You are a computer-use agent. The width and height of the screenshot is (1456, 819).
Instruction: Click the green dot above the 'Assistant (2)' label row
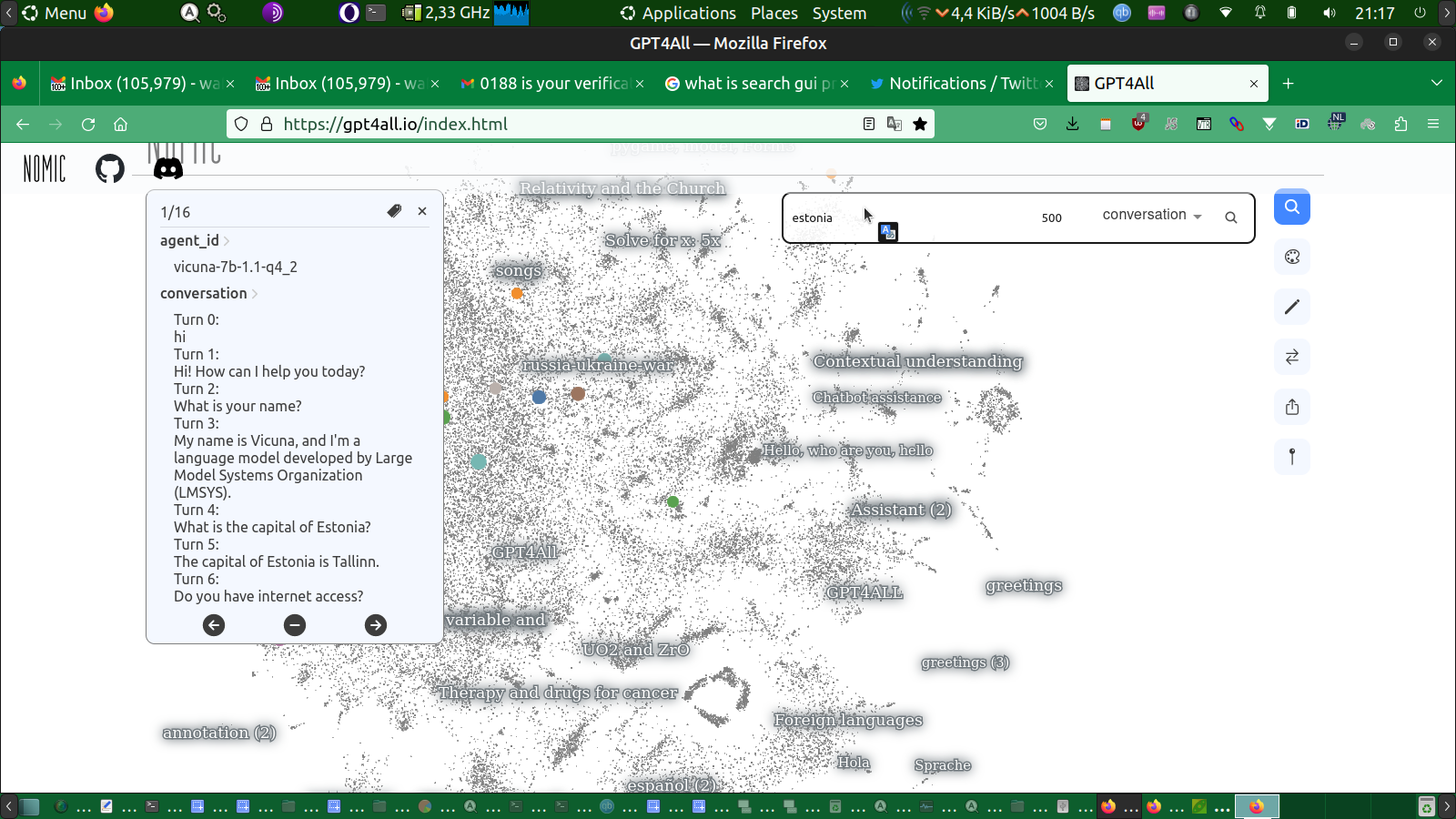pos(672,501)
